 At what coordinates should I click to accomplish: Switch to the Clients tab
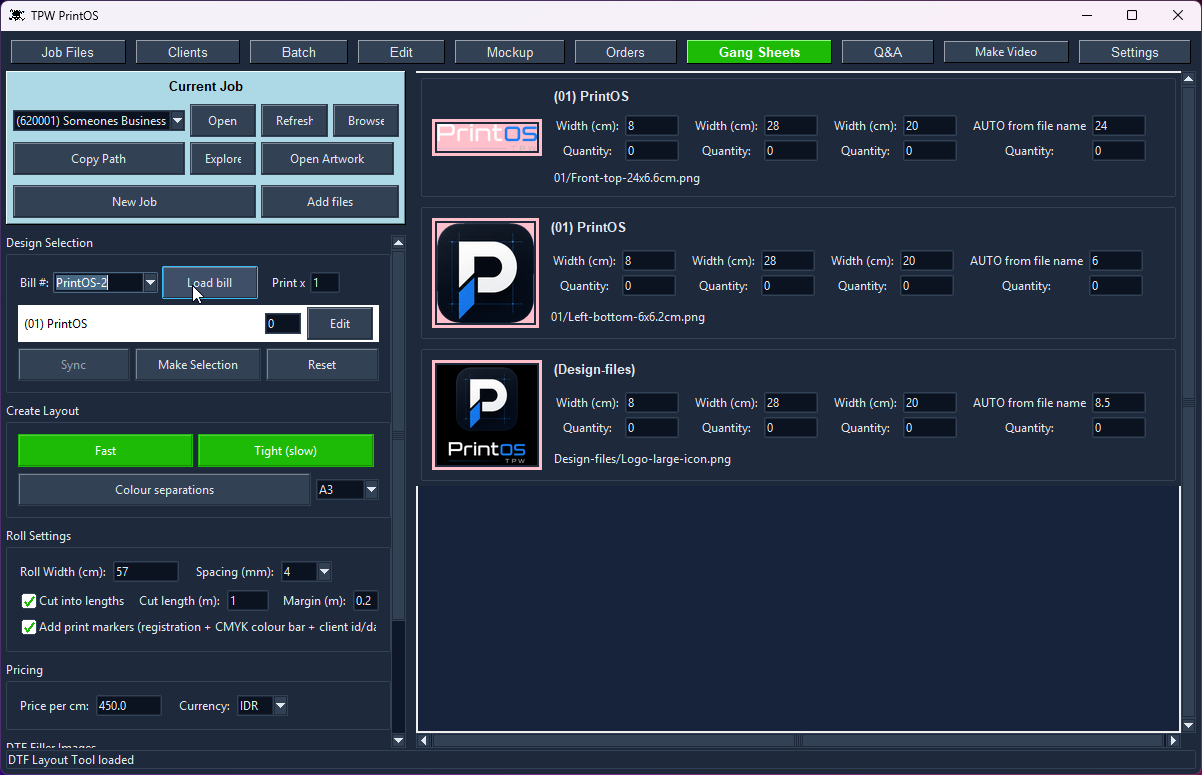click(188, 52)
